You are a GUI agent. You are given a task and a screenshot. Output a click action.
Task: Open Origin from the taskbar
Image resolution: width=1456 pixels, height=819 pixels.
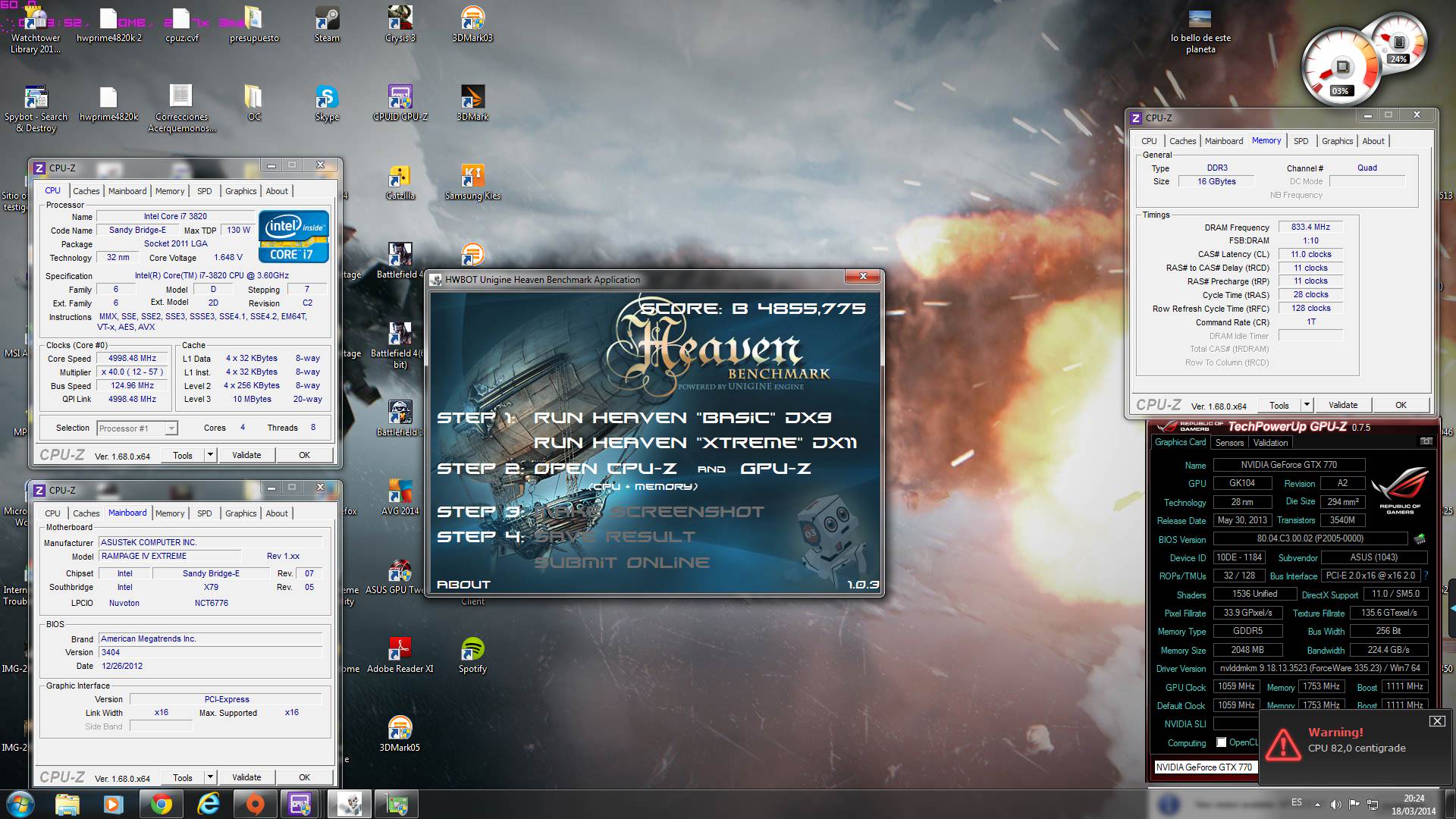point(256,804)
